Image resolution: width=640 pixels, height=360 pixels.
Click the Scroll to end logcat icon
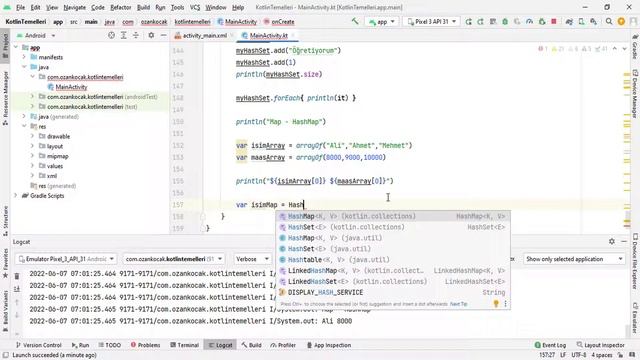point(17,289)
